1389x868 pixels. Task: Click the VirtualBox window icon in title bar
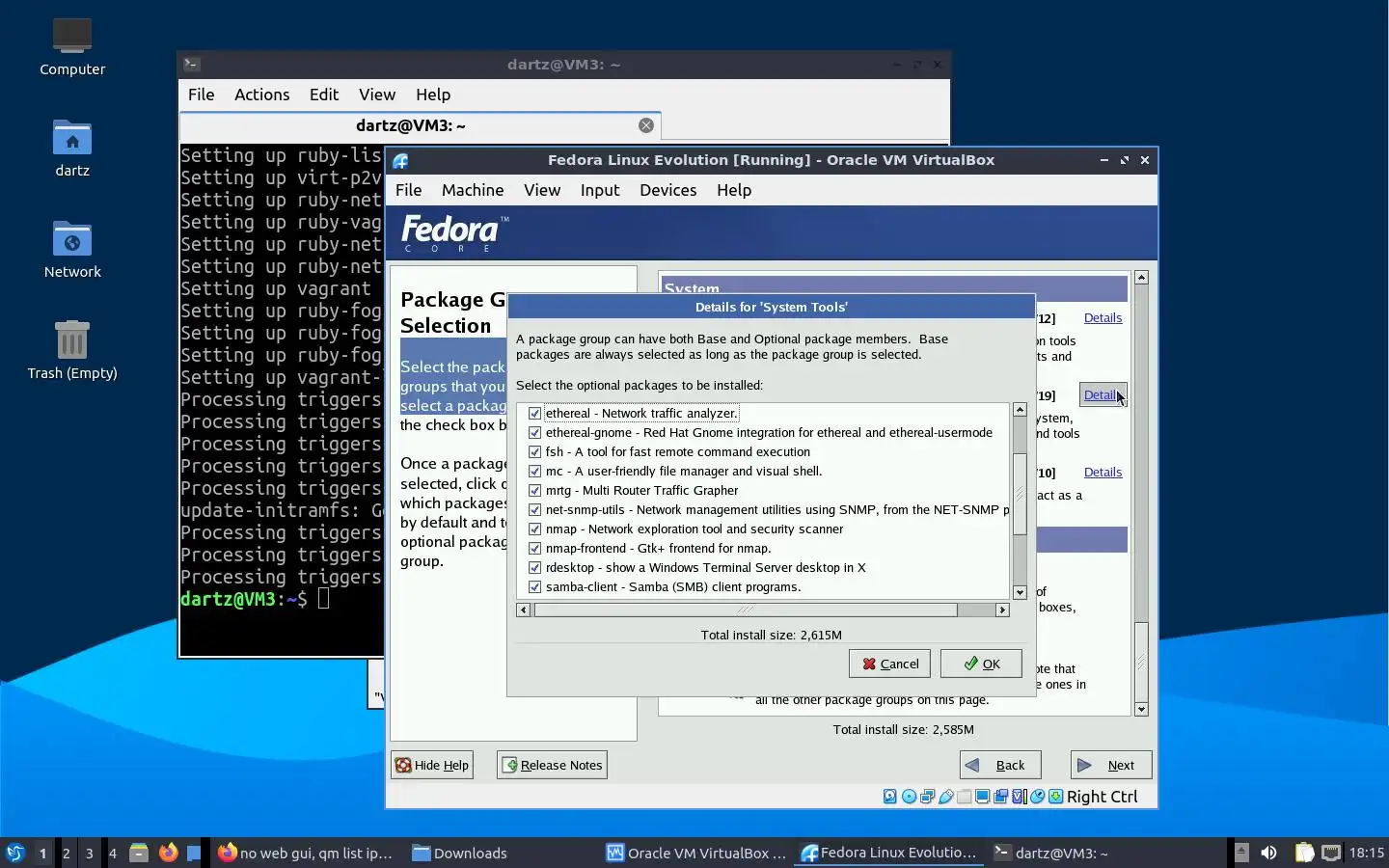click(x=400, y=160)
